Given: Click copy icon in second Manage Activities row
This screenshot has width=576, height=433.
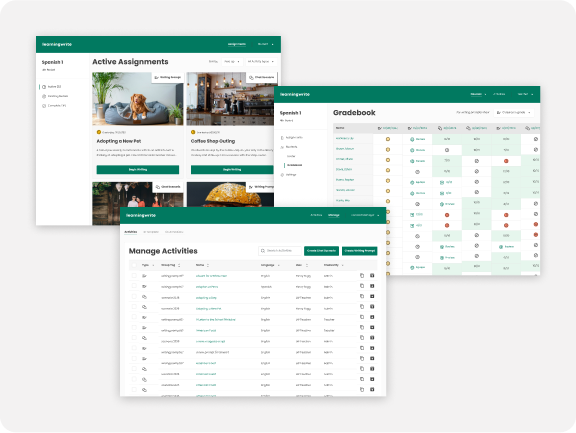Looking at the screenshot, I should click(362, 286).
